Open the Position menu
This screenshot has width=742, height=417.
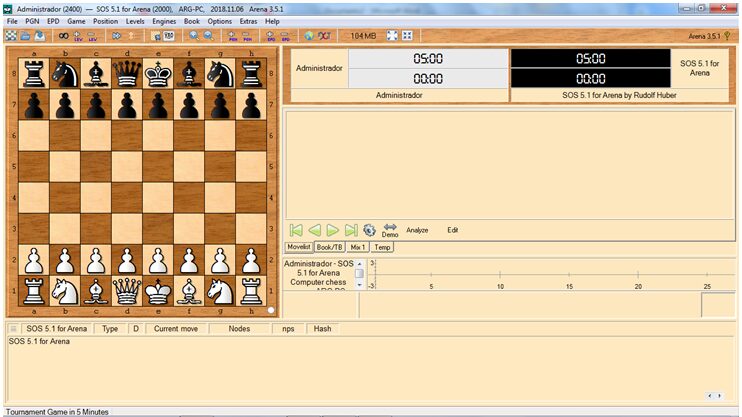[x=105, y=21]
